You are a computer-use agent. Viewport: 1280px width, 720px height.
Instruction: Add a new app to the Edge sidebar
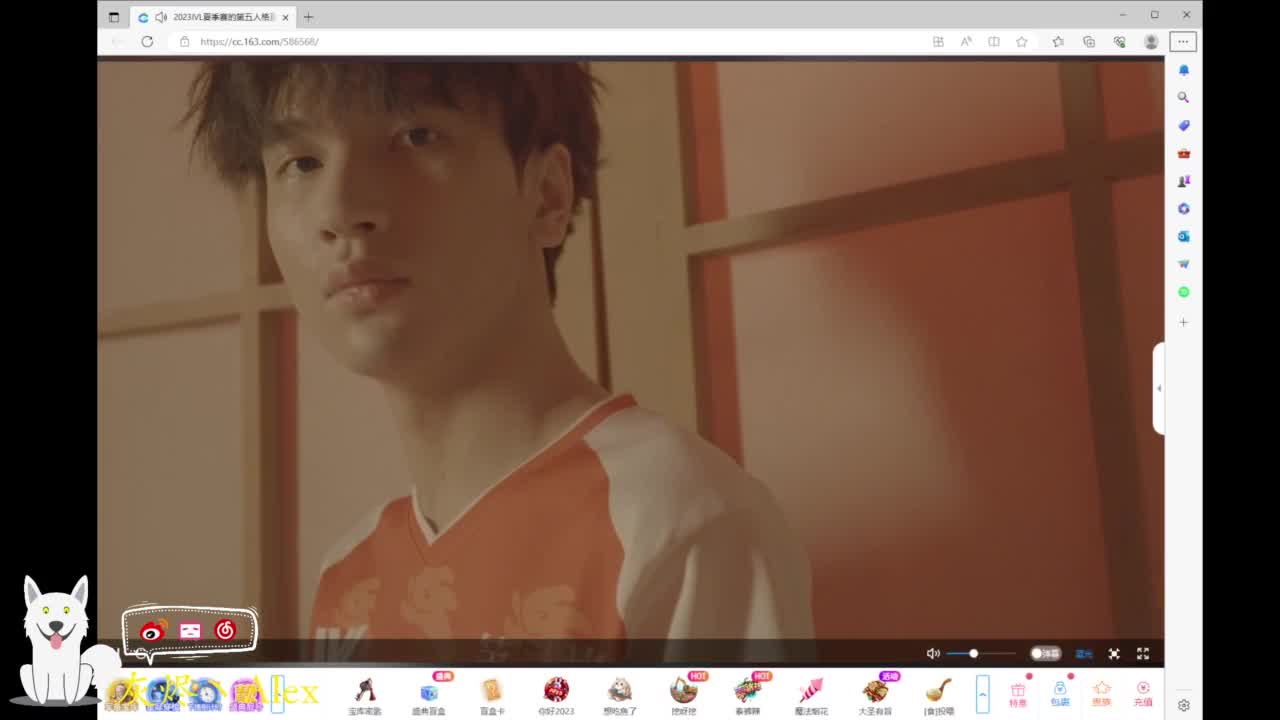pyautogui.click(x=1184, y=322)
